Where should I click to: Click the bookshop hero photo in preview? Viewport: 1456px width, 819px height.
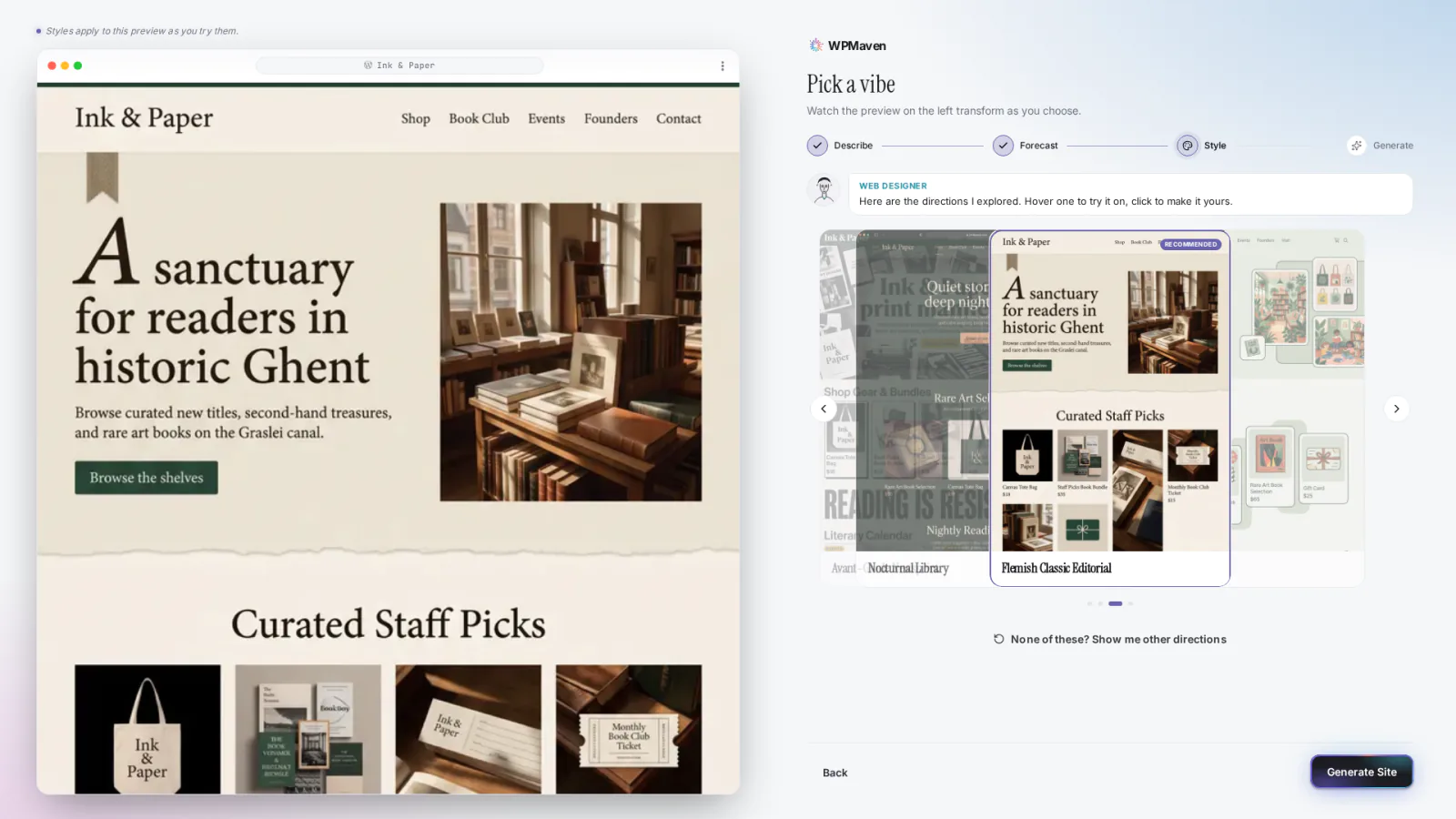tap(571, 351)
